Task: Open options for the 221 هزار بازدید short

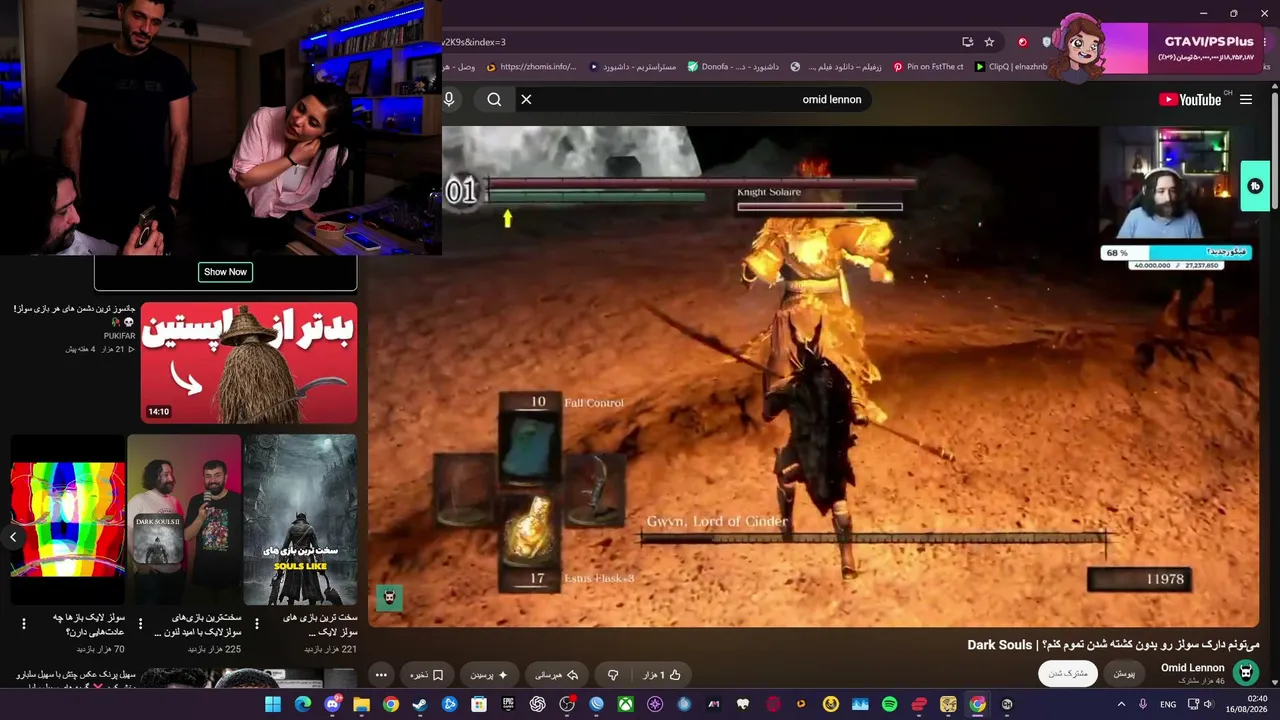Action: [257, 624]
